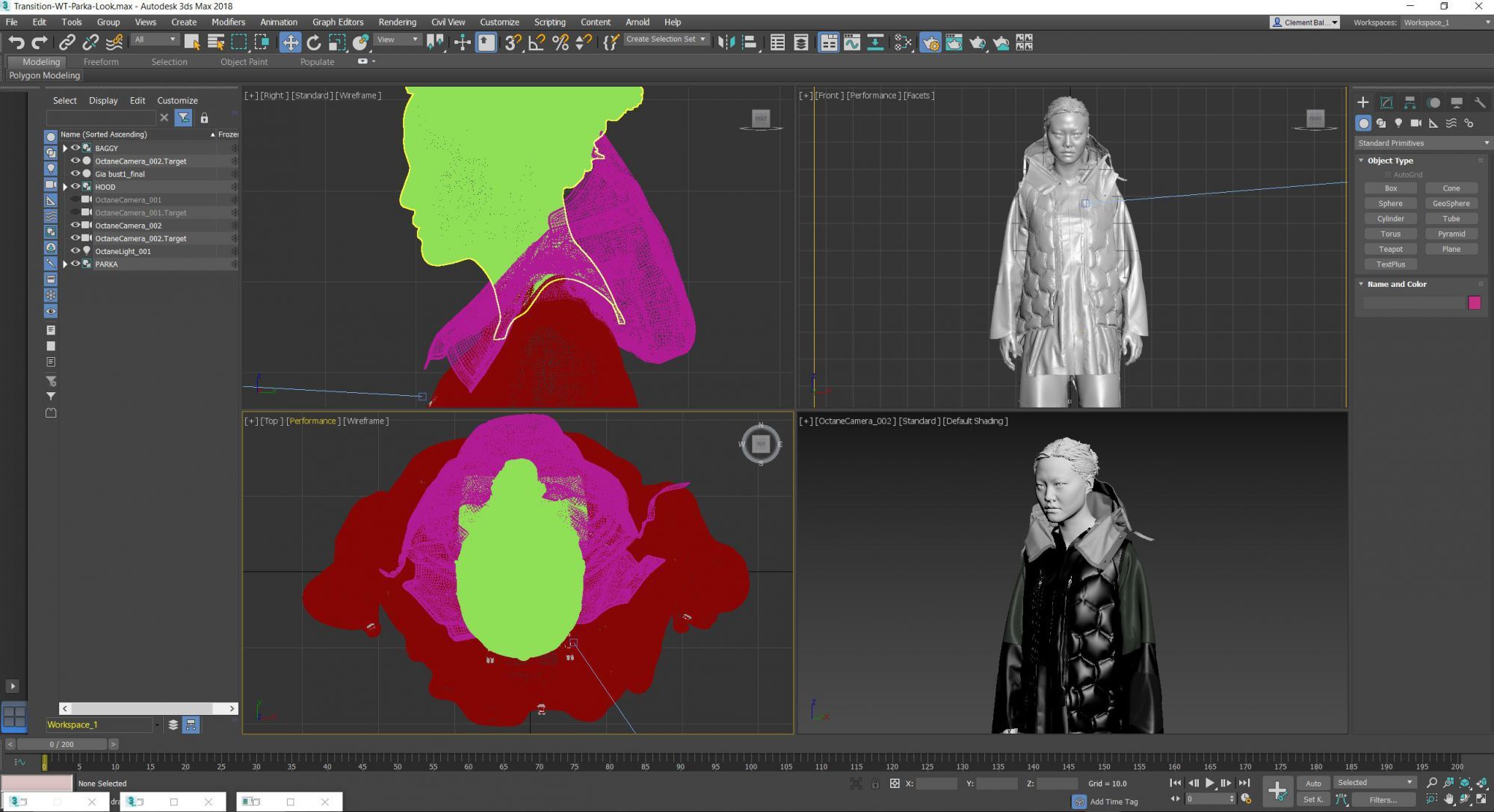Click the teapot Render Production icon
The height and width of the screenshot is (812, 1494).
click(977, 43)
